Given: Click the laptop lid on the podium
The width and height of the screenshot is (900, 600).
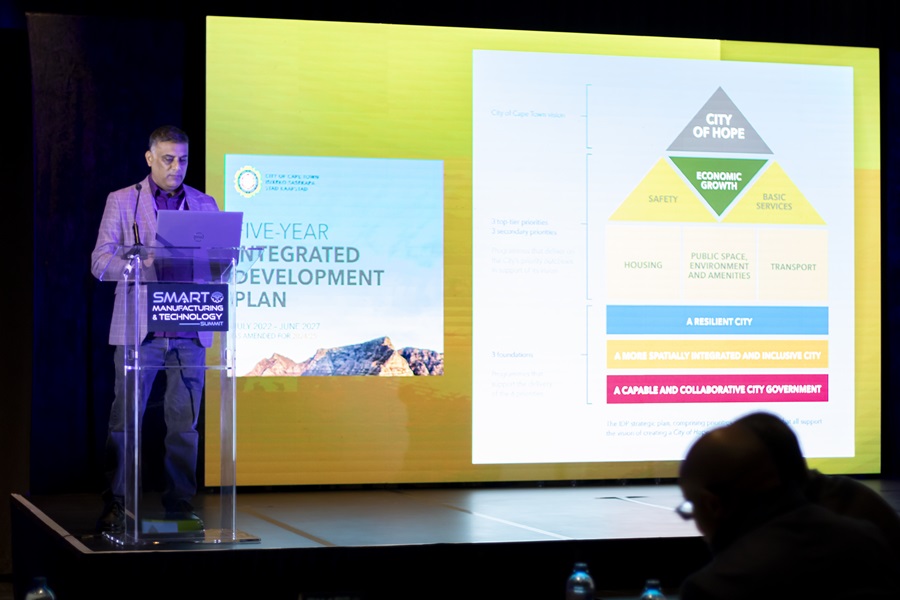Looking at the screenshot, I should point(199,229).
